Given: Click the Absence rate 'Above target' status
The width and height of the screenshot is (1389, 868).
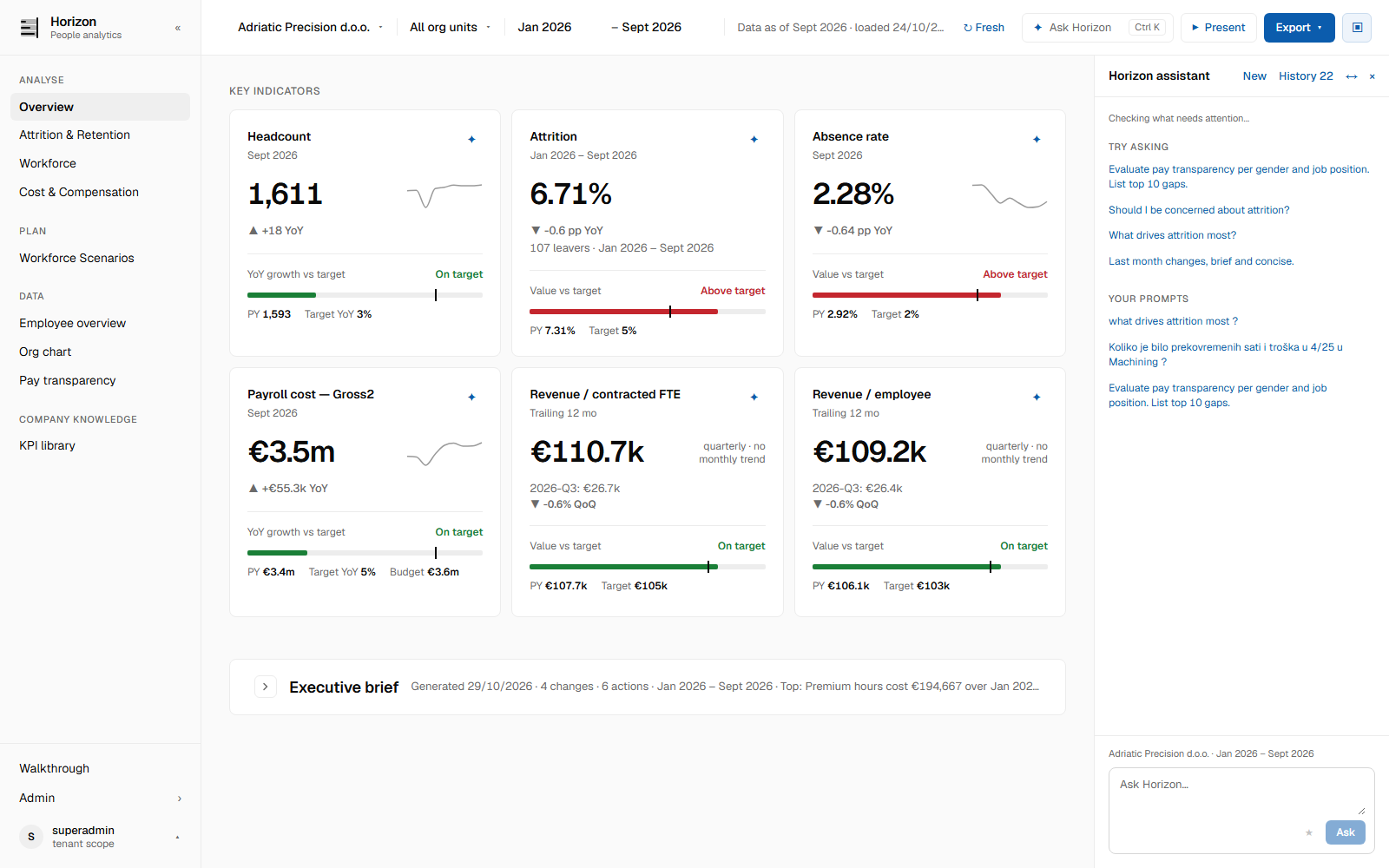Looking at the screenshot, I should (1015, 274).
